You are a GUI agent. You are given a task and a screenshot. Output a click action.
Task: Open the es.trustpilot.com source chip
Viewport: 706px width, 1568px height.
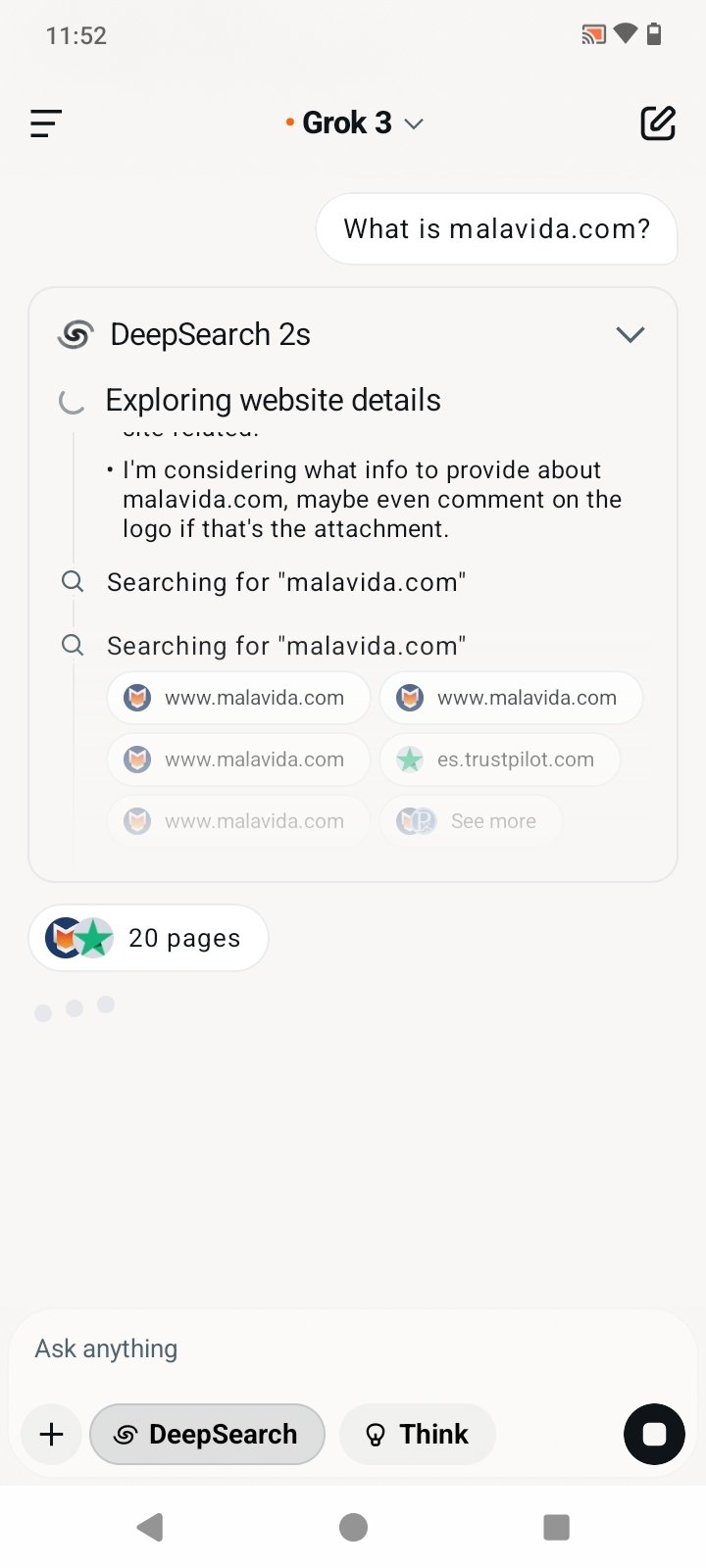[500, 759]
